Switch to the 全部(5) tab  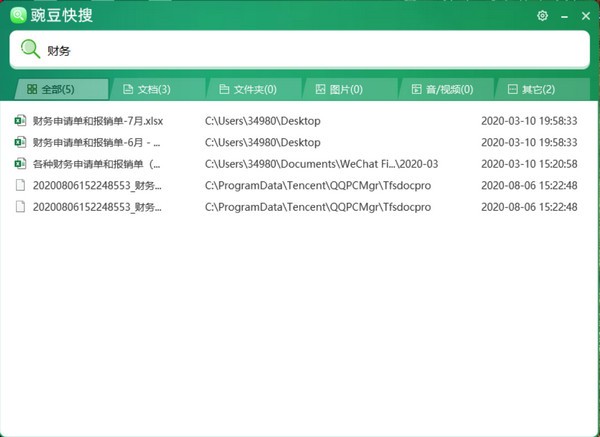point(58,90)
